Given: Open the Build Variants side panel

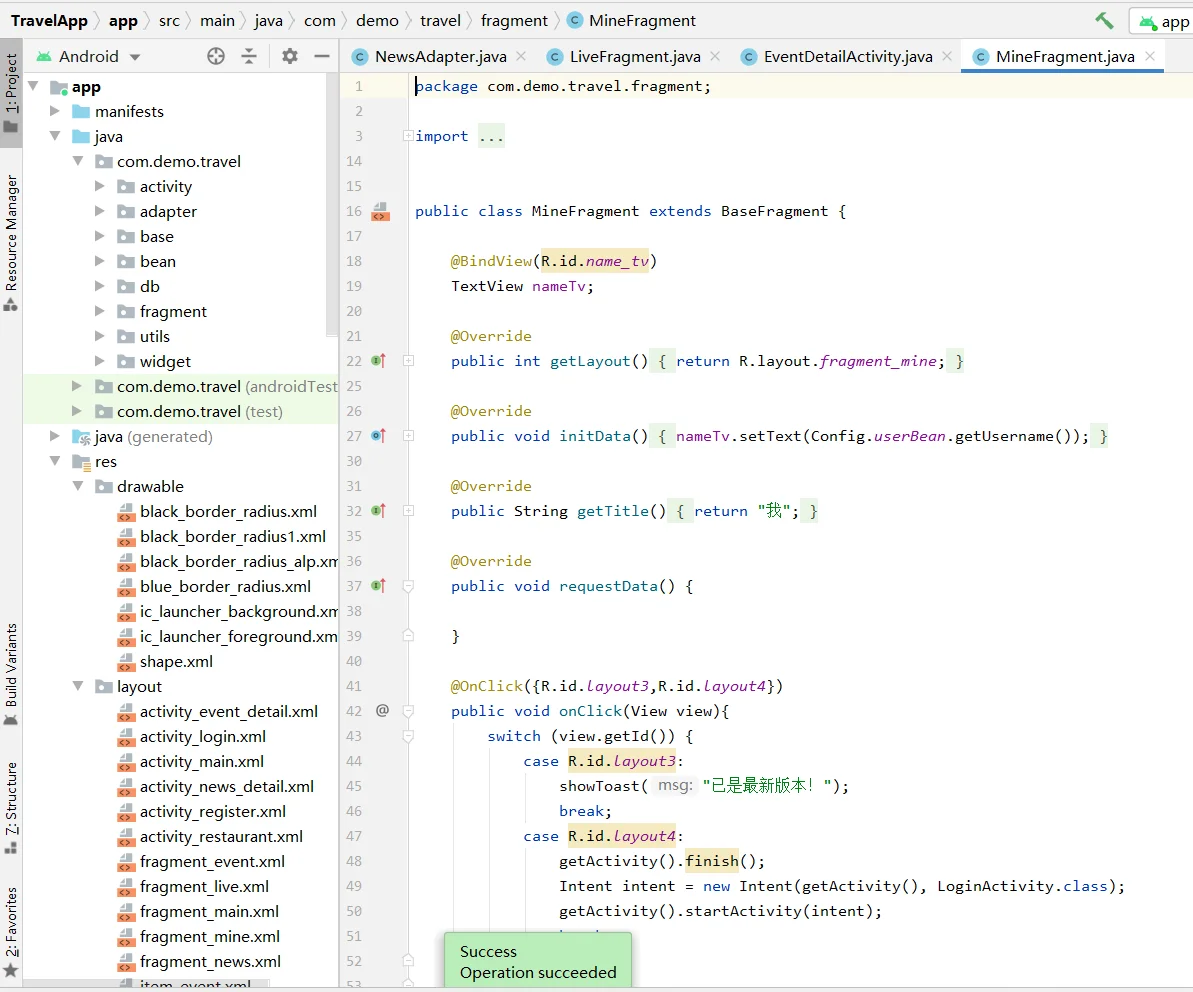Looking at the screenshot, I should coord(11,665).
